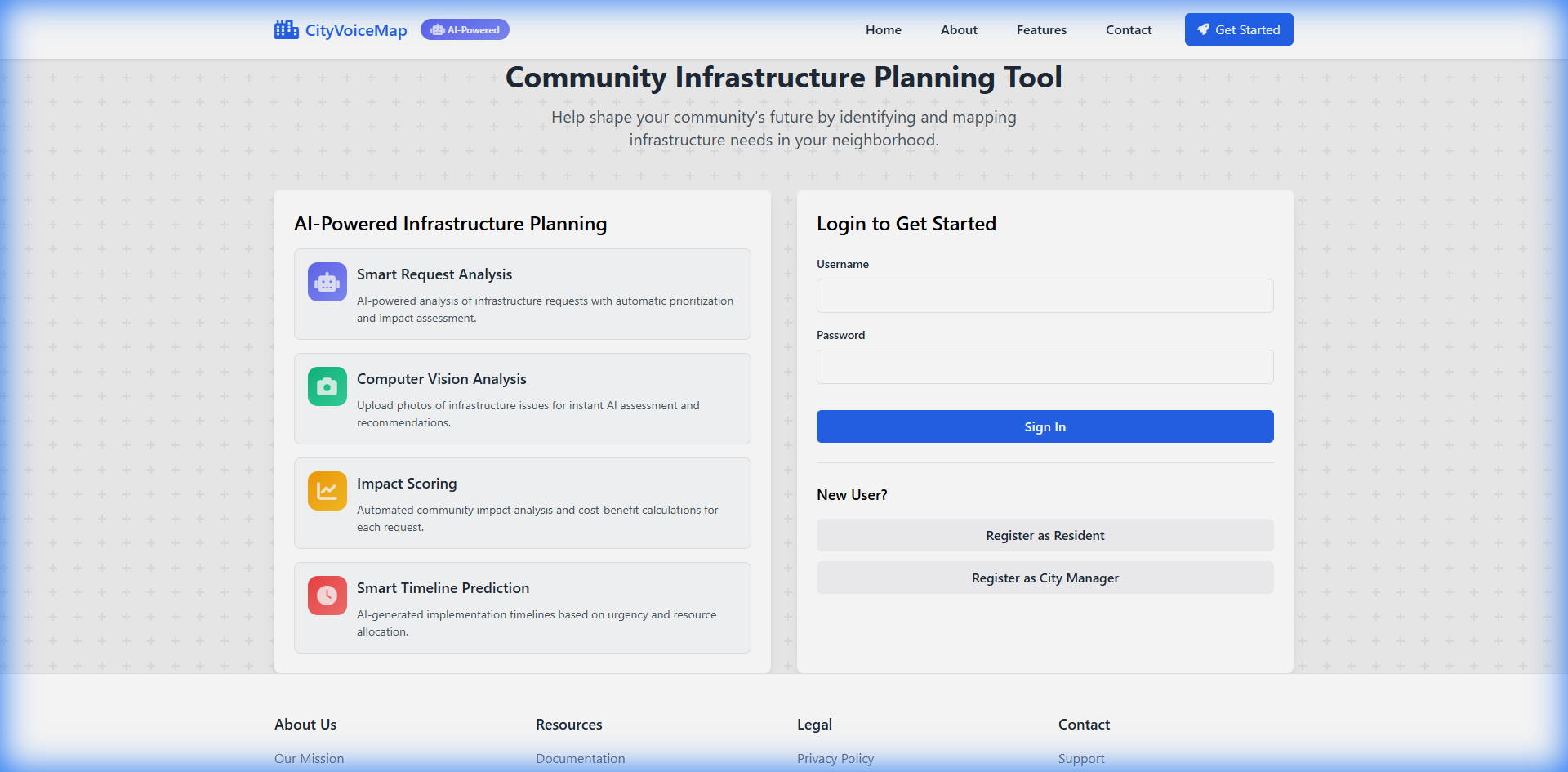
Task: Click the robot icon for Smart Request Analysis
Action: (x=327, y=283)
